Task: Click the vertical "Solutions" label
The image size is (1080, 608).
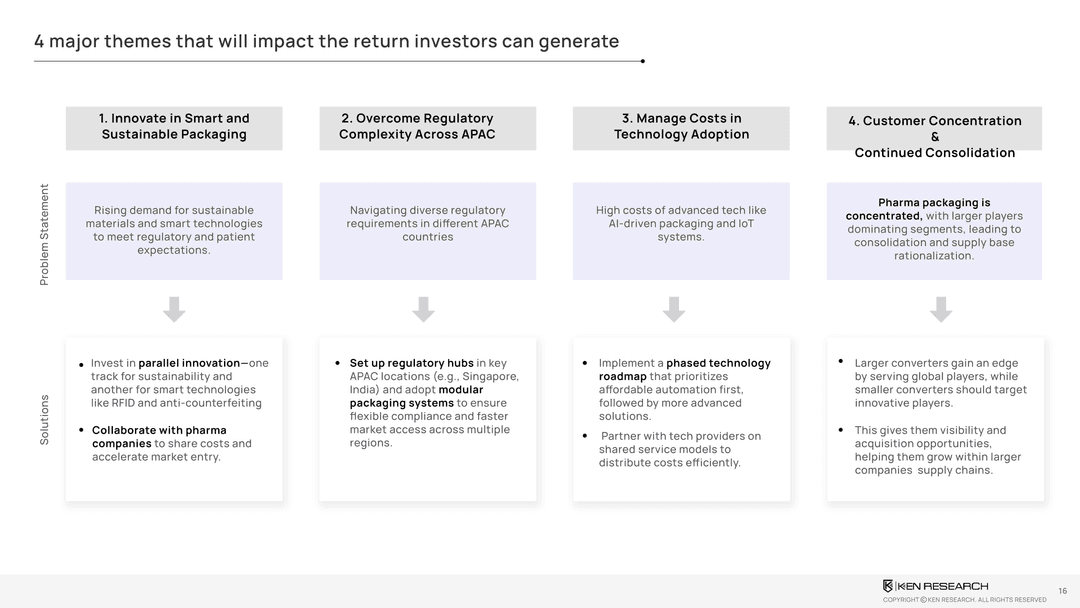Action: tap(44, 419)
